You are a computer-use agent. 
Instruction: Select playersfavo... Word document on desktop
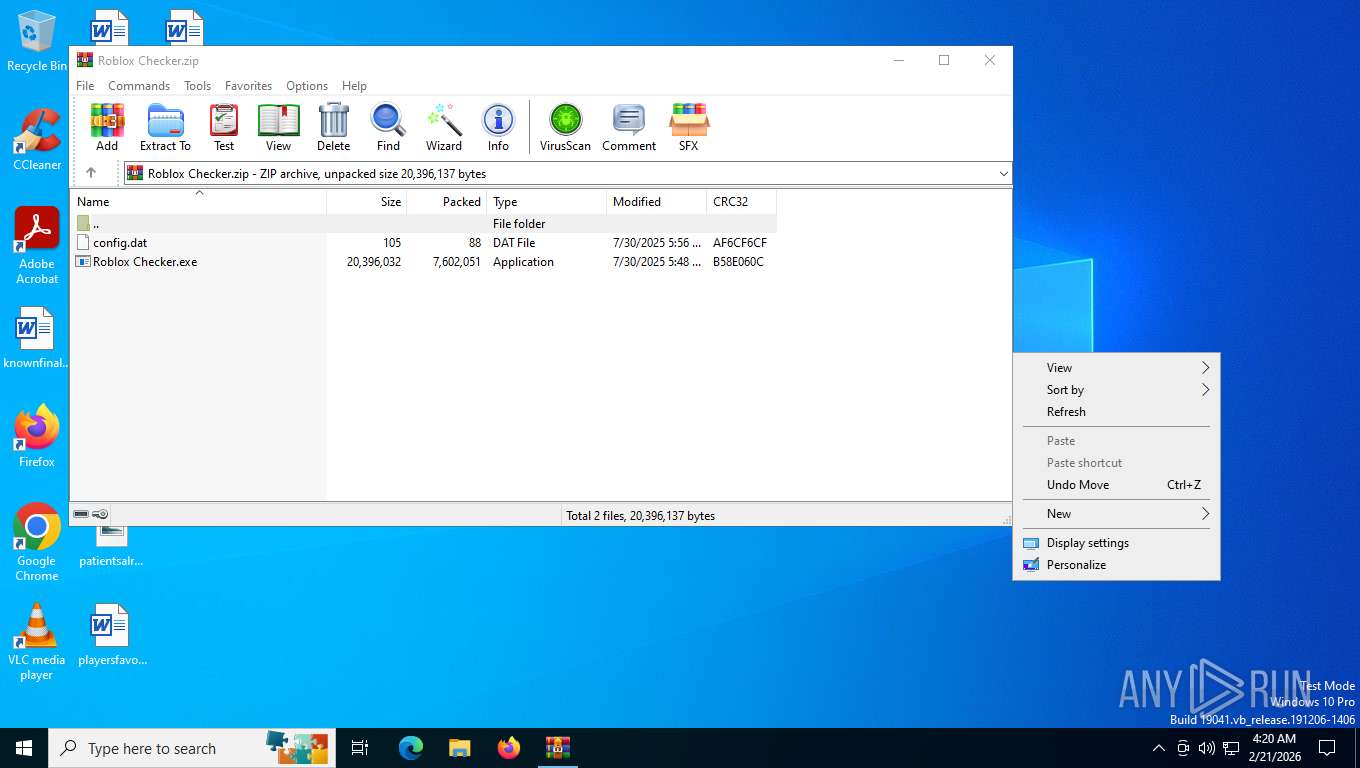pyautogui.click(x=112, y=635)
